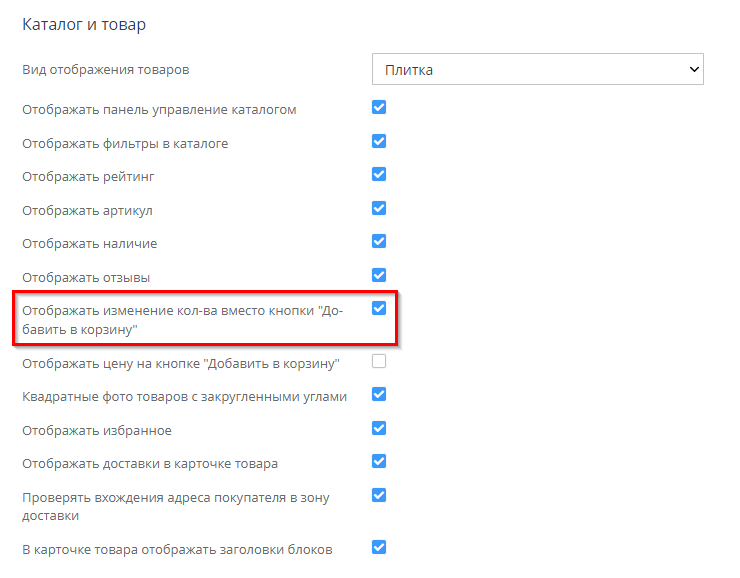Click the 'Отображать артикул' label text
740x578 pixels.
[87, 211]
